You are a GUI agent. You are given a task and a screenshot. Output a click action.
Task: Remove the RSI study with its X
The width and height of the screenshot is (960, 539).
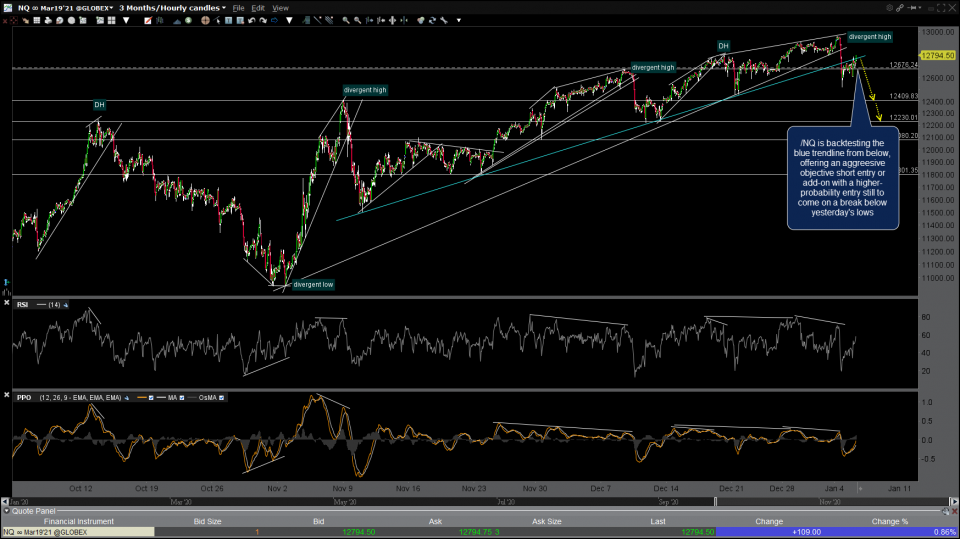pos(7,303)
